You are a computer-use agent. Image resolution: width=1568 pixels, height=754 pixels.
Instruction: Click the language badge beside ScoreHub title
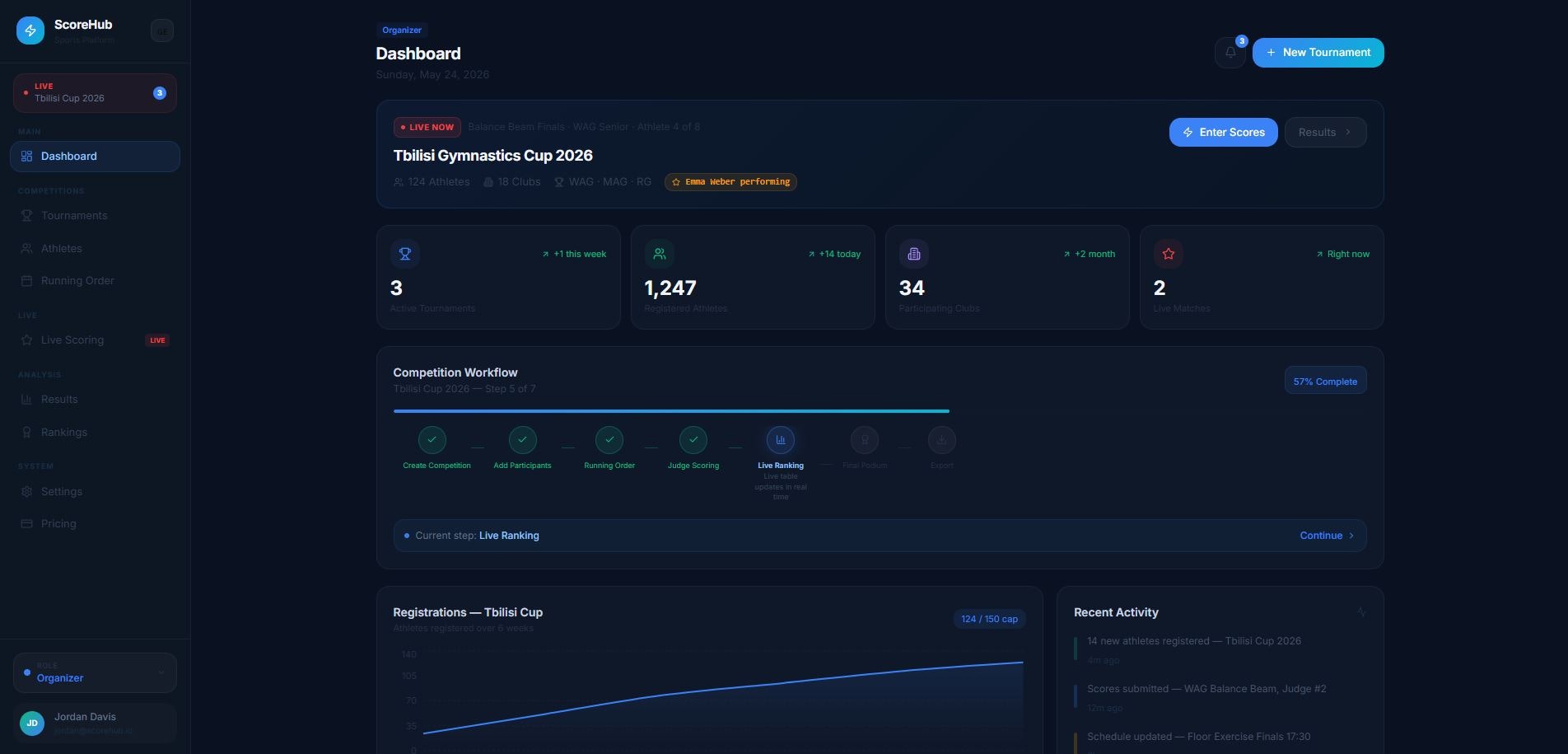click(x=162, y=31)
